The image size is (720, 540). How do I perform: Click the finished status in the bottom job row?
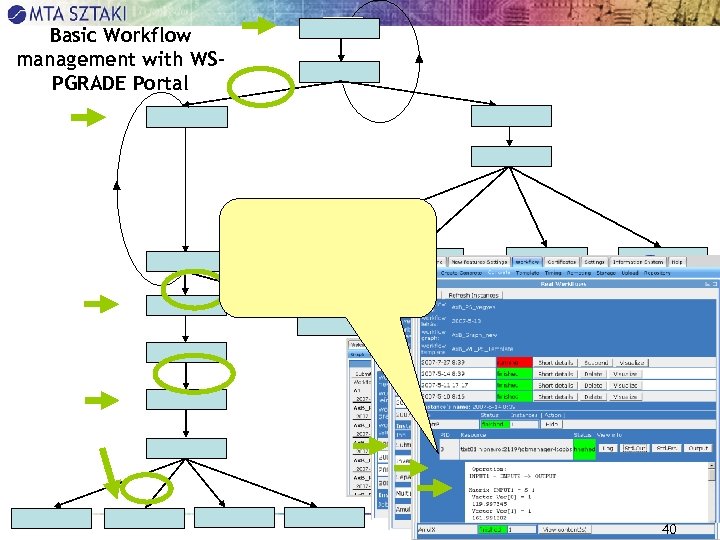pyautogui.click(x=492, y=529)
